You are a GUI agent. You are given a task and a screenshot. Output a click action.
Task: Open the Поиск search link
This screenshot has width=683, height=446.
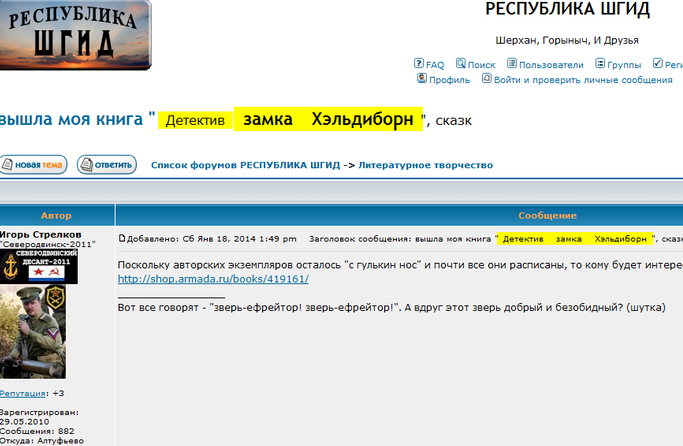(x=481, y=65)
